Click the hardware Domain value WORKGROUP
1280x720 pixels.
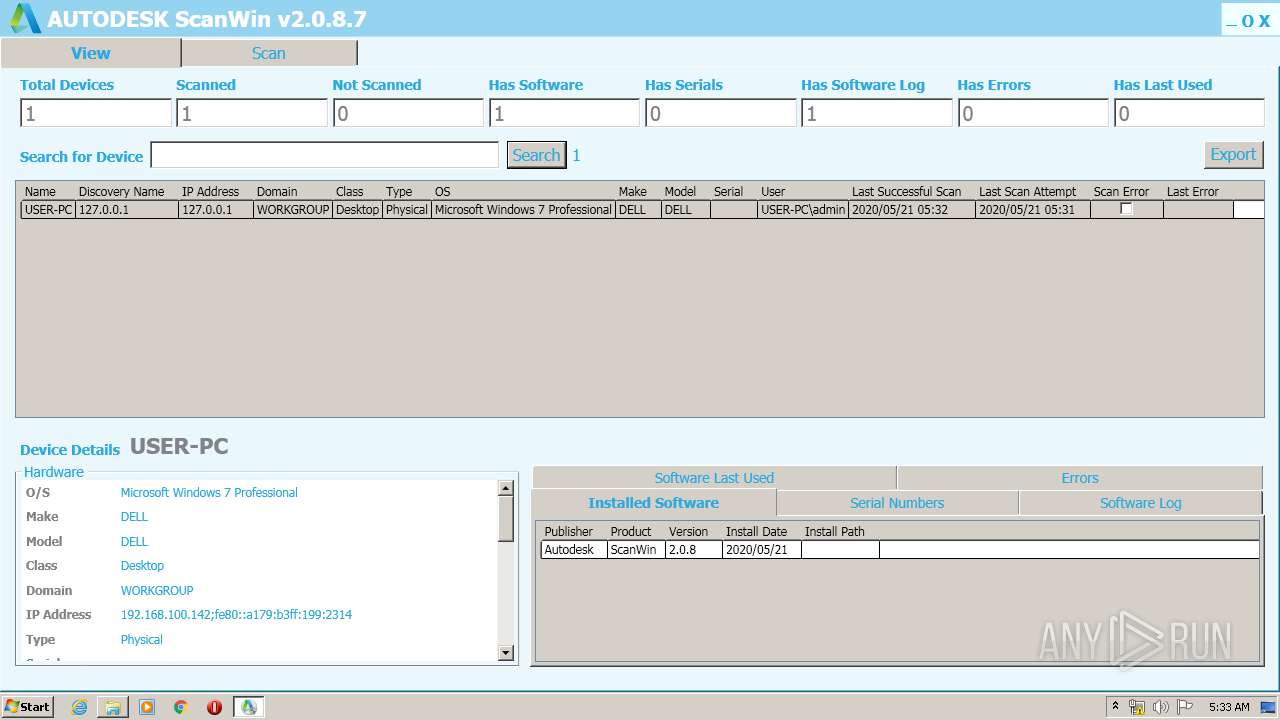tap(157, 591)
